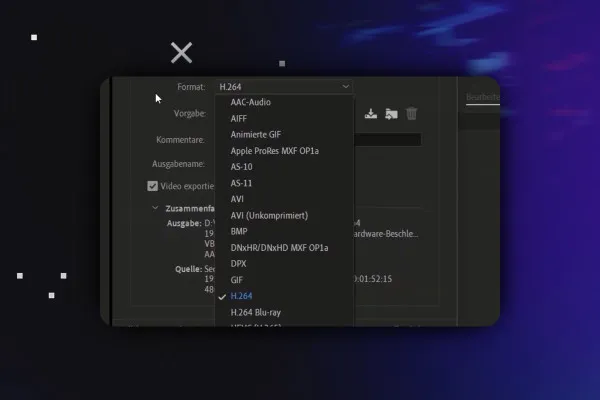Viewport: 600px width, 400px height.
Task: Click the delete preset trash icon
Action: click(411, 114)
